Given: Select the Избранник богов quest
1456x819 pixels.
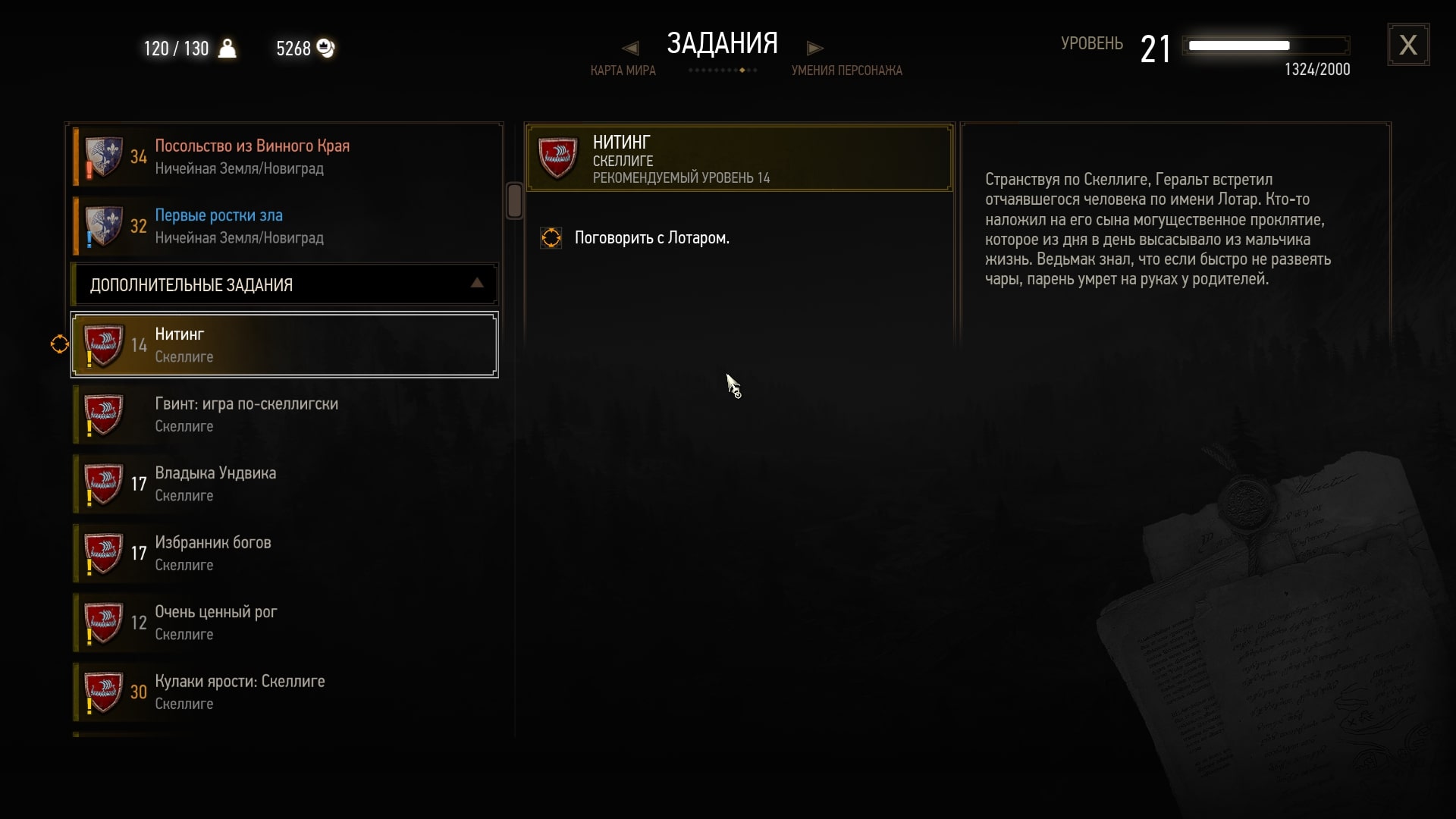Looking at the screenshot, I should coord(284,553).
